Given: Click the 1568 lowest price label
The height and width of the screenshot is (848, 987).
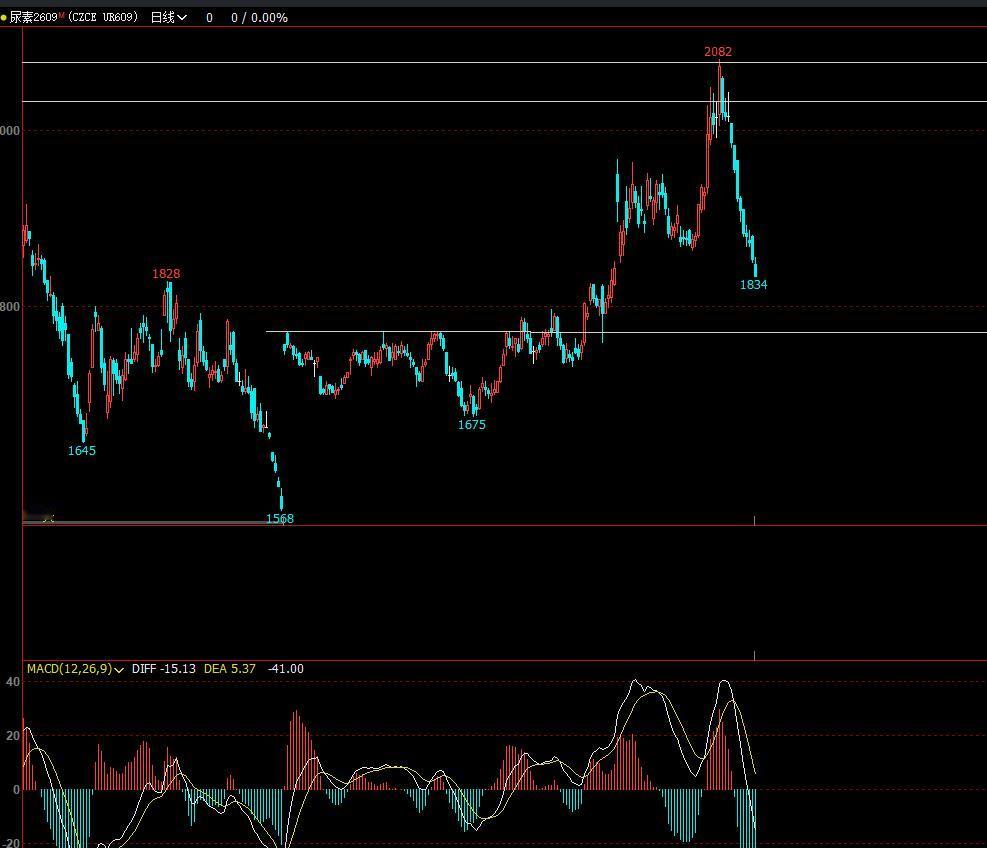Looking at the screenshot, I should click(x=280, y=518).
